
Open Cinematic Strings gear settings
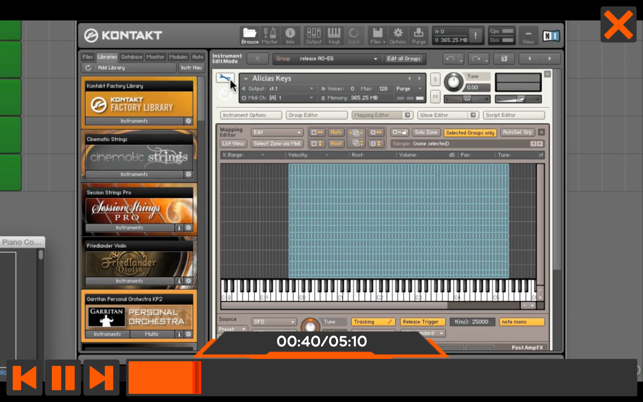coord(188,174)
